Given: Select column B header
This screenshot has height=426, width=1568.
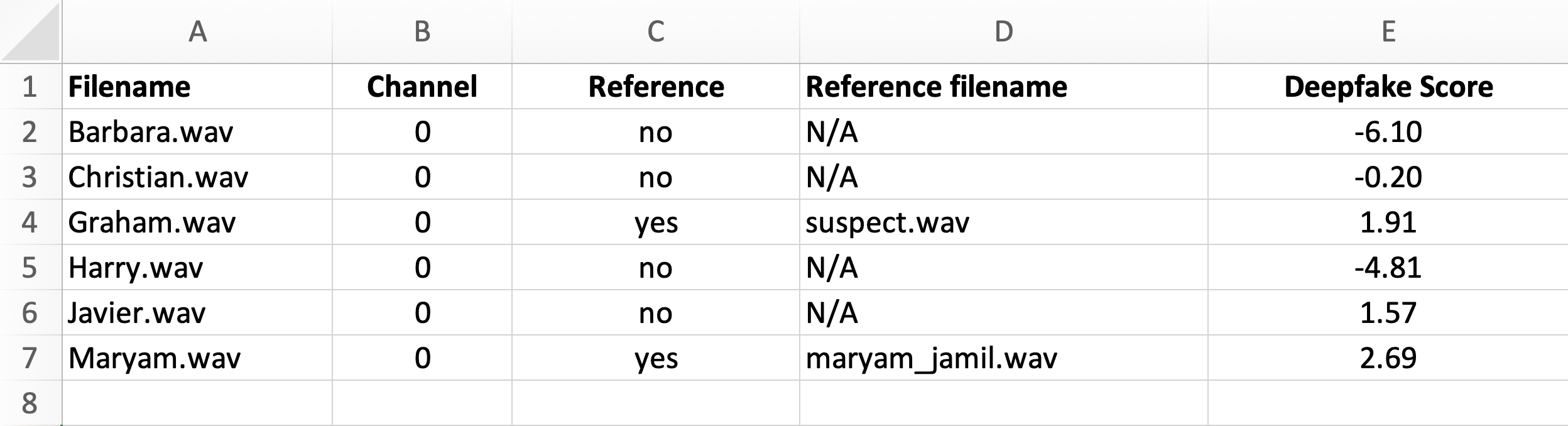Looking at the screenshot, I should click(x=421, y=30).
